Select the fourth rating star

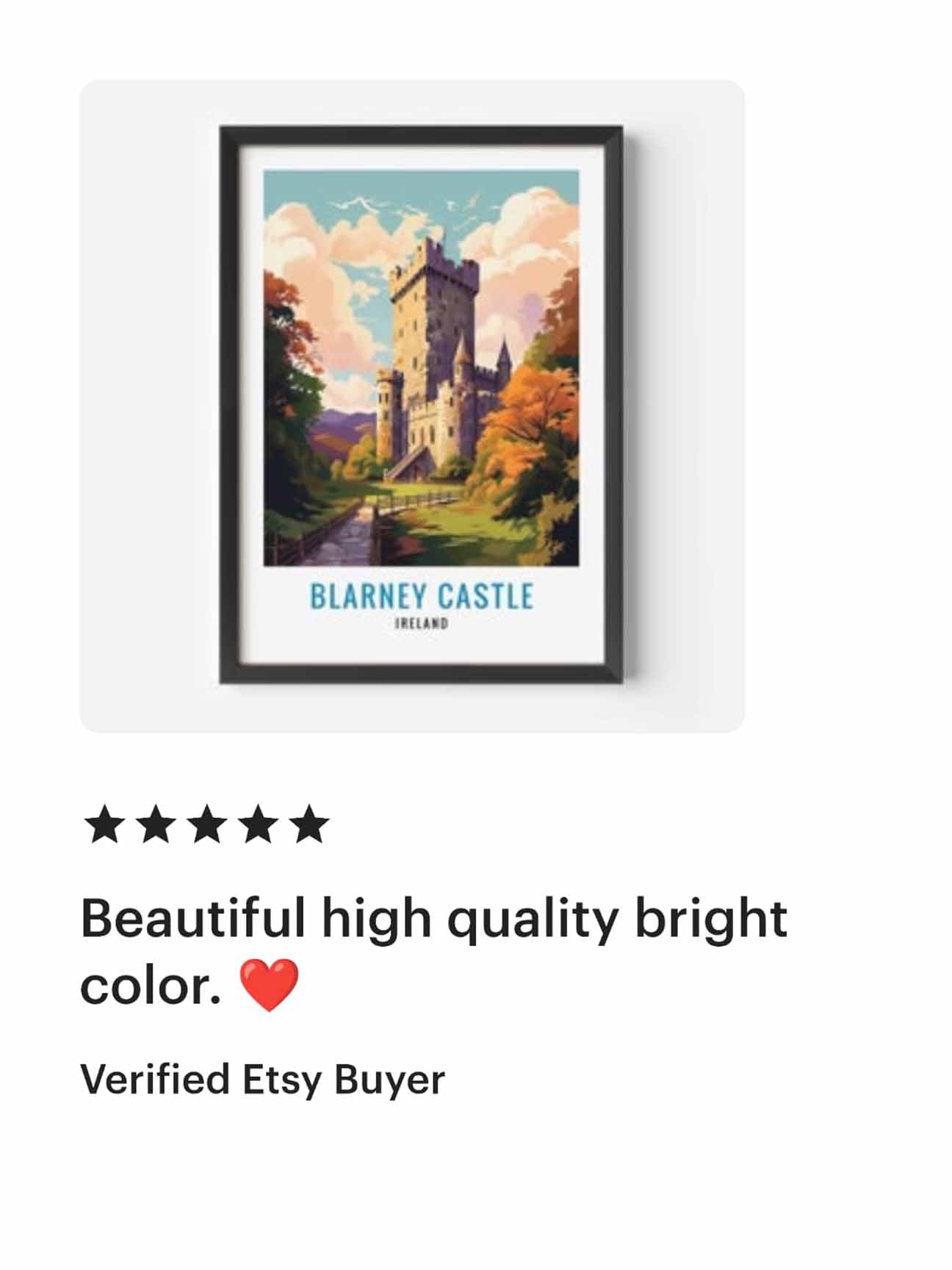click(258, 824)
